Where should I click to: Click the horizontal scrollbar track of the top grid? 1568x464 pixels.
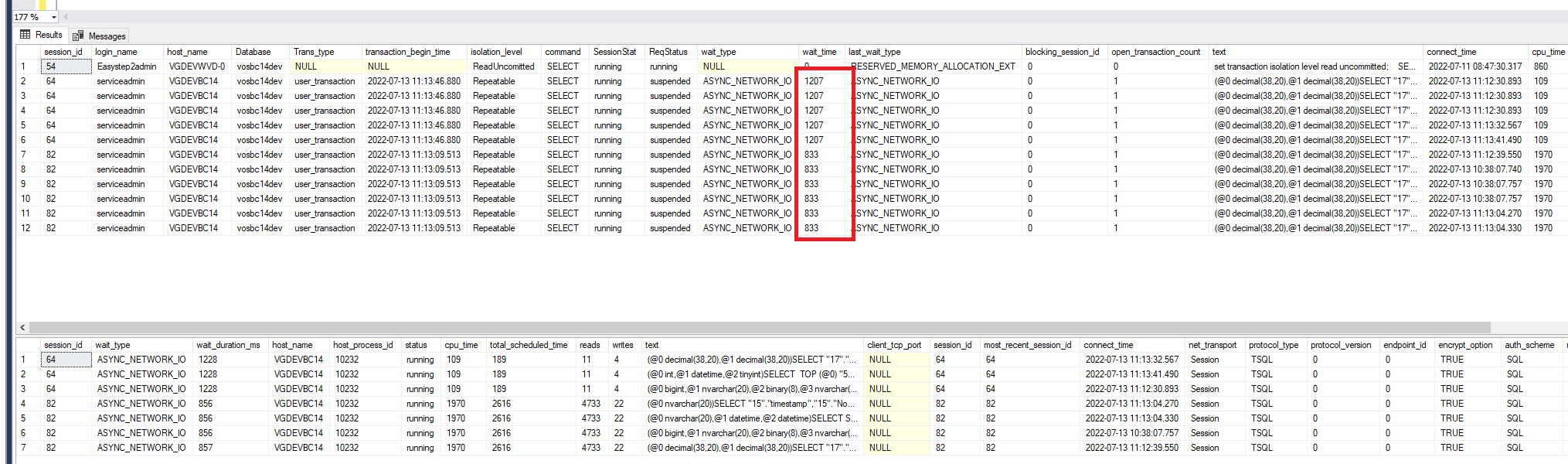[x=1522, y=327]
